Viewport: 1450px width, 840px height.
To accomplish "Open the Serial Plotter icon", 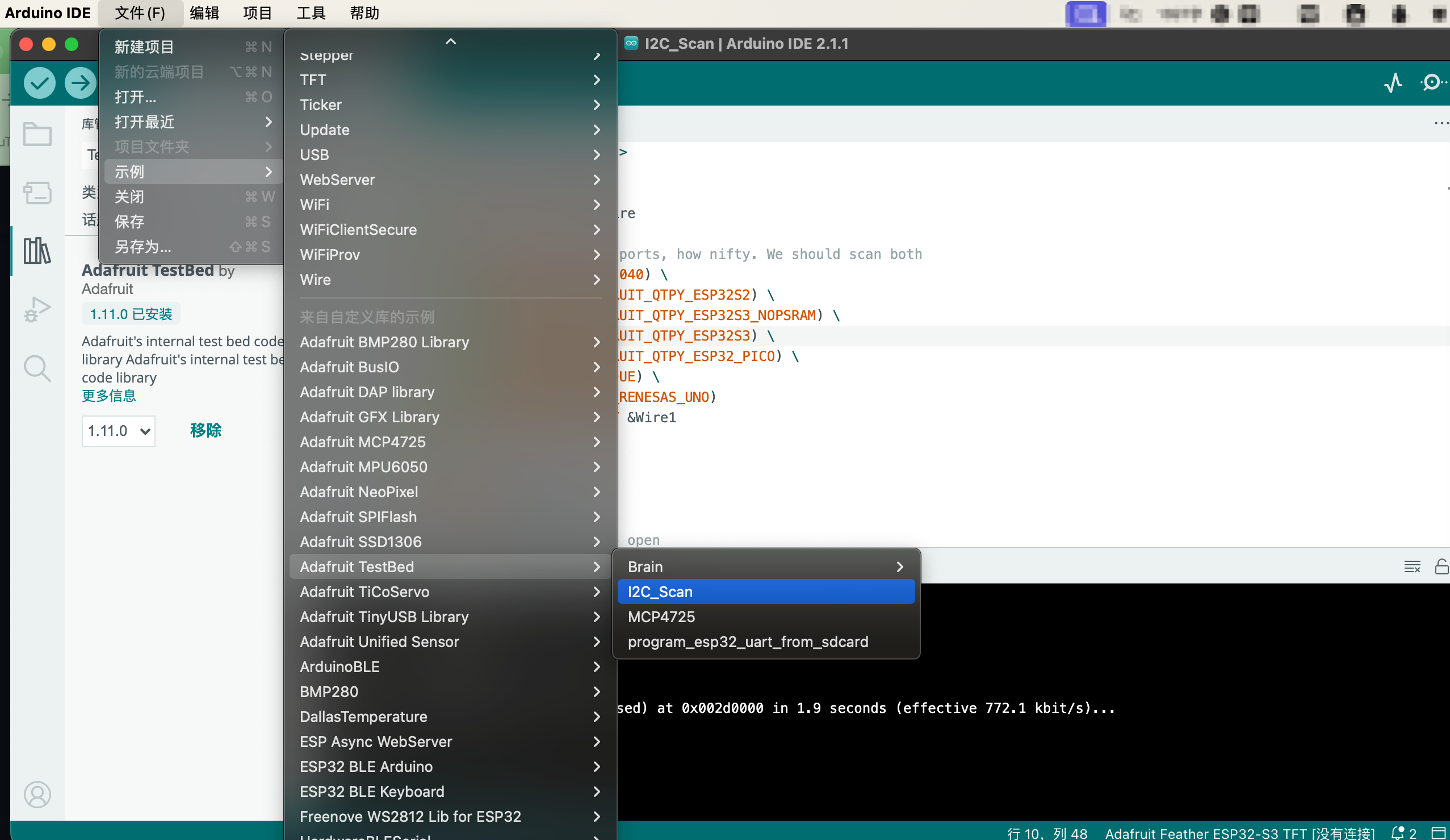I will point(1393,83).
